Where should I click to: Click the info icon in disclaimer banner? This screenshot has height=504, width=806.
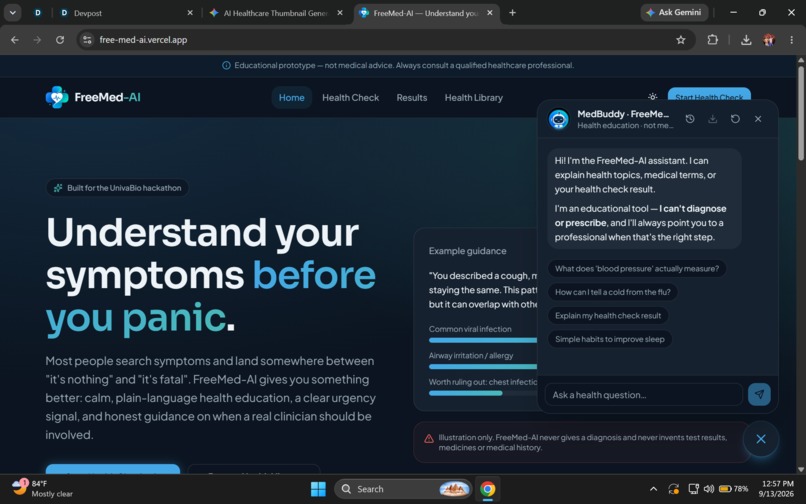(226, 65)
